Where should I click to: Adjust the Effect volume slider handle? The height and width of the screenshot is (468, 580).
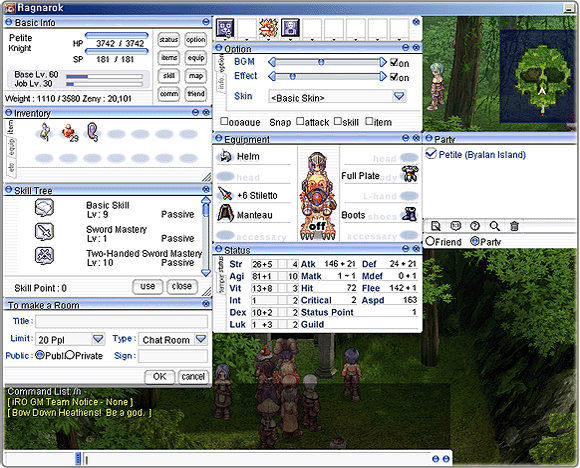293,77
